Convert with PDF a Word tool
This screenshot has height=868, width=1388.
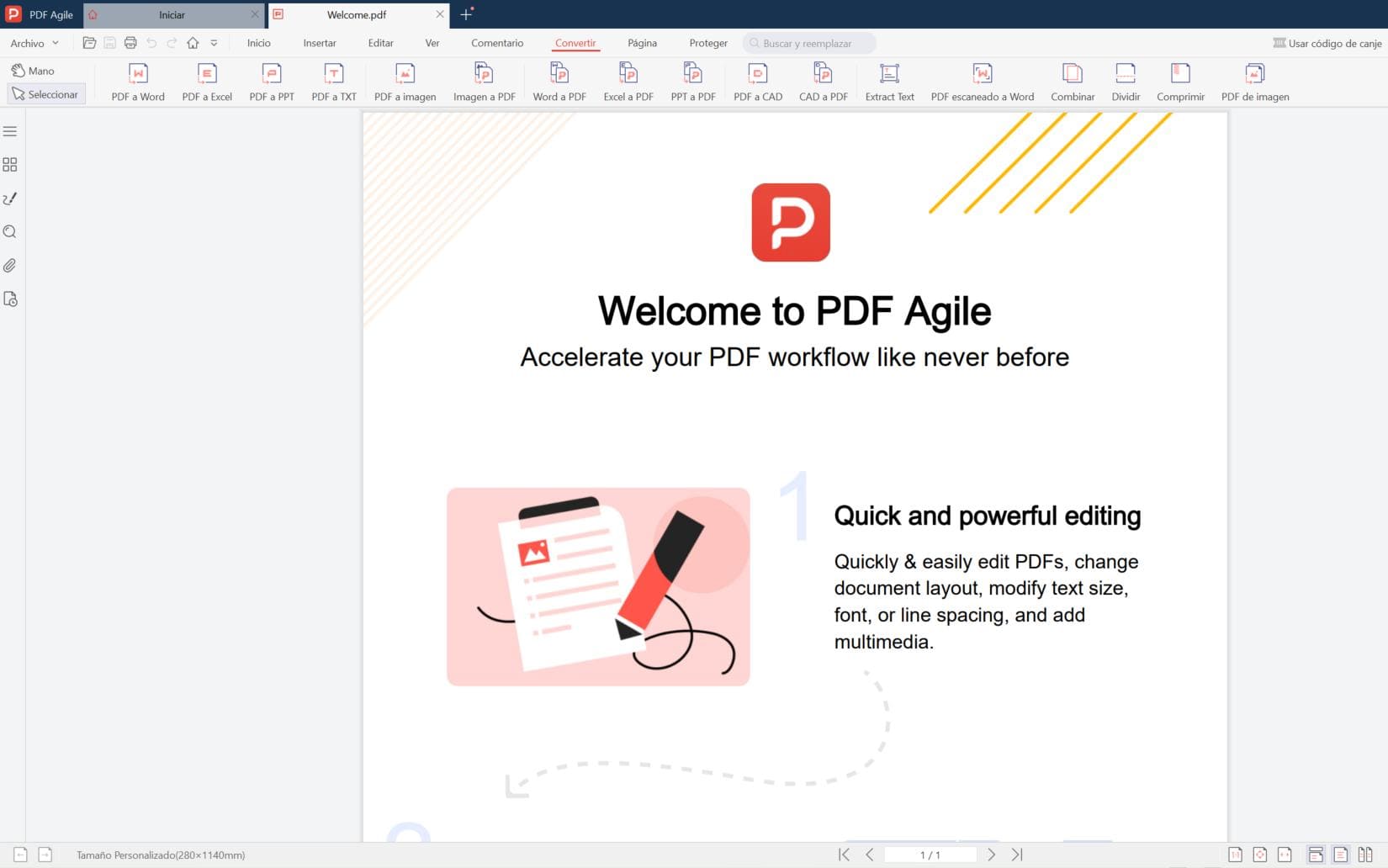[138, 83]
